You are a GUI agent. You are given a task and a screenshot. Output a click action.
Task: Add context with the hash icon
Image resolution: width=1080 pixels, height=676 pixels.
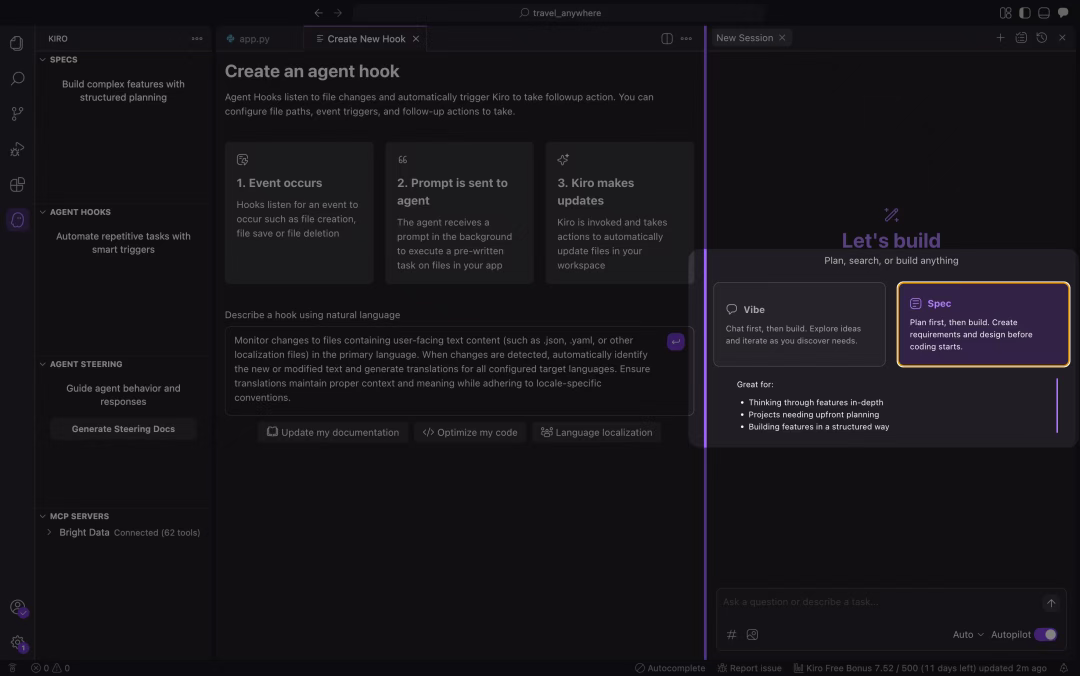731,635
